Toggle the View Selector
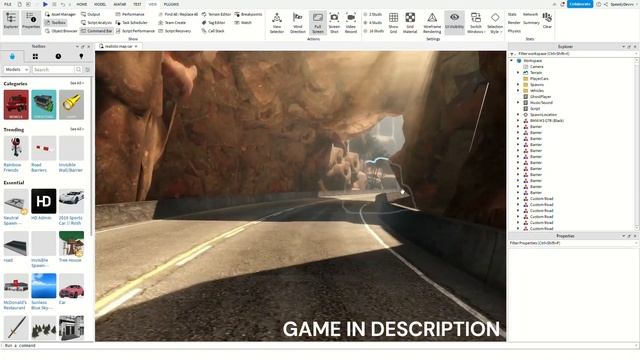640x360 pixels. [277, 23]
